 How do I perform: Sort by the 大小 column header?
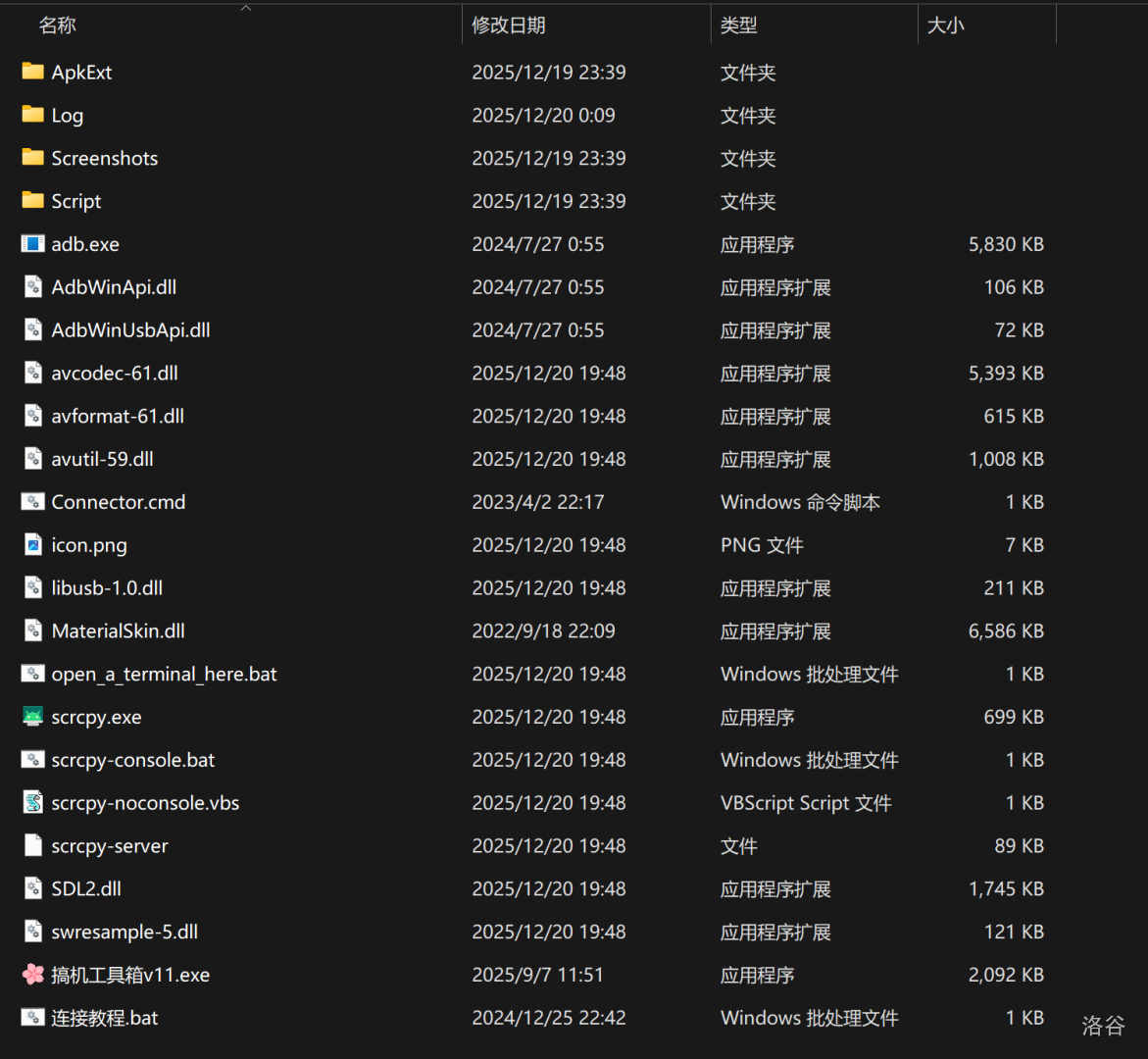coord(946,25)
